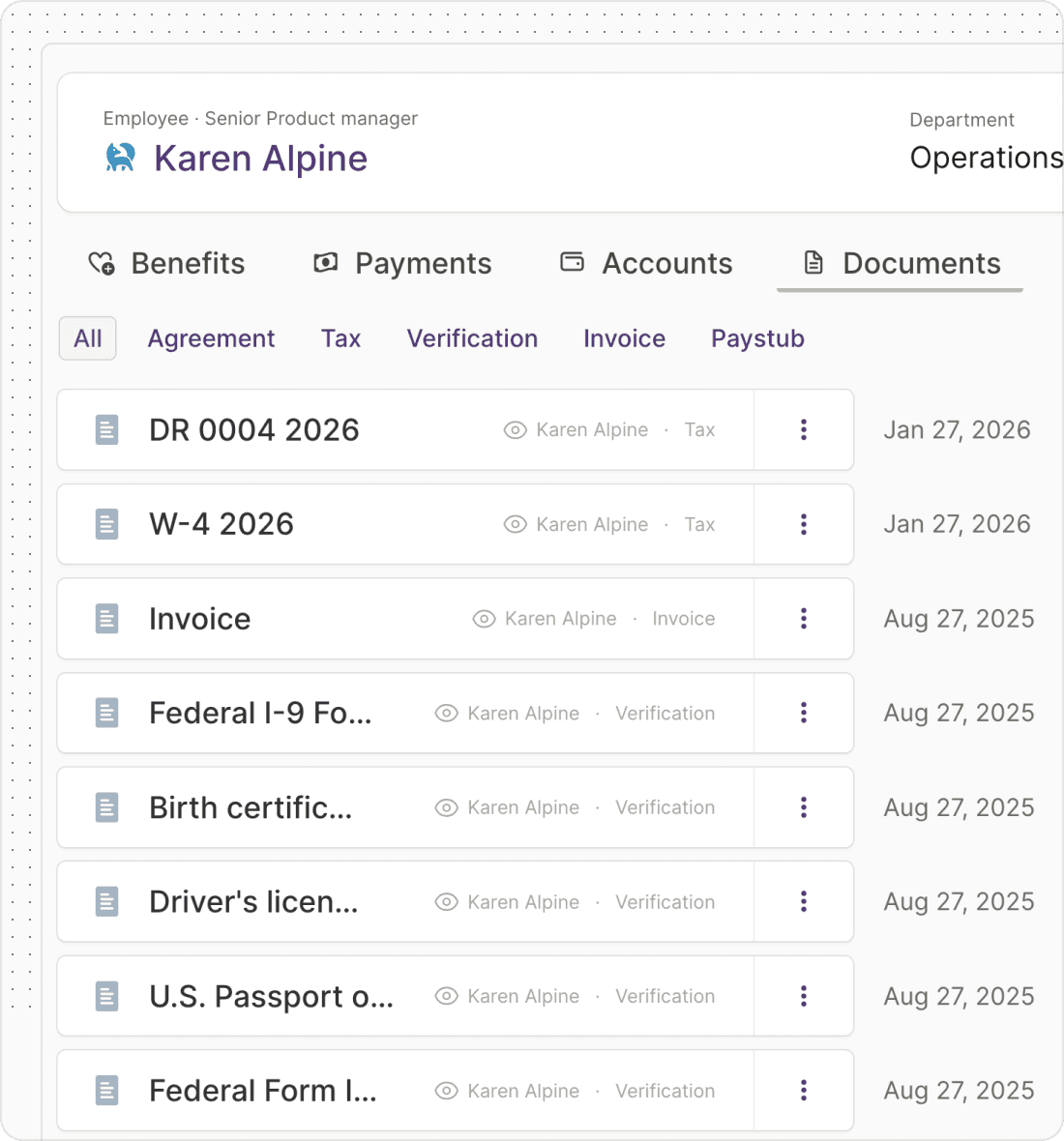Toggle the visibility eye for Federal I-9 Fo...
Viewport: 1064px width, 1141px height.
pyautogui.click(x=447, y=714)
